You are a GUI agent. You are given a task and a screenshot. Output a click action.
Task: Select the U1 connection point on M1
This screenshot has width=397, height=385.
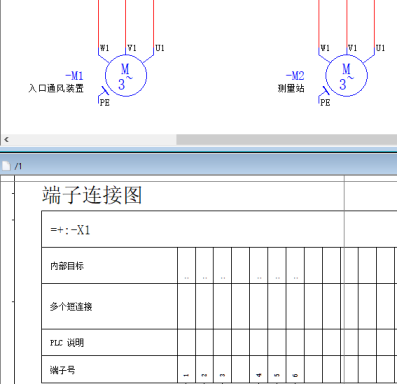[x=160, y=48]
